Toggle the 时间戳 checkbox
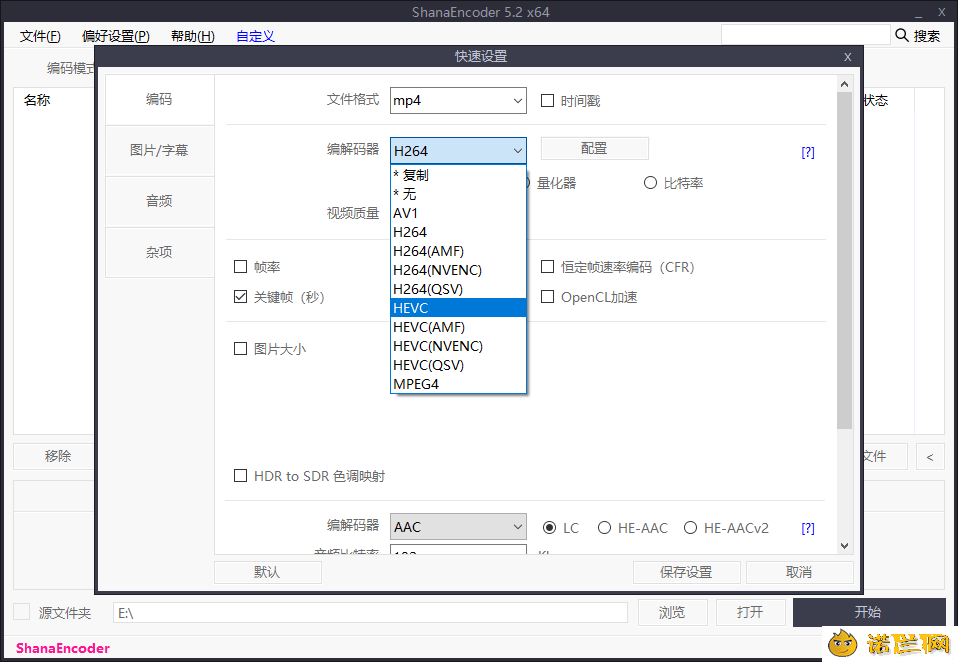Image resolution: width=958 pixels, height=662 pixels. pos(547,100)
